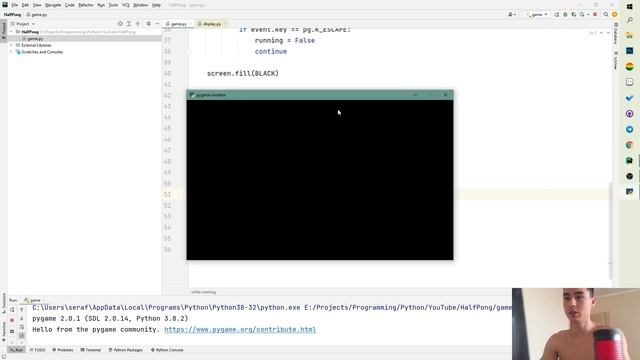The height and width of the screenshot is (360, 640).
Task: Switch to the display.py editor tab
Action: [x=211, y=24]
